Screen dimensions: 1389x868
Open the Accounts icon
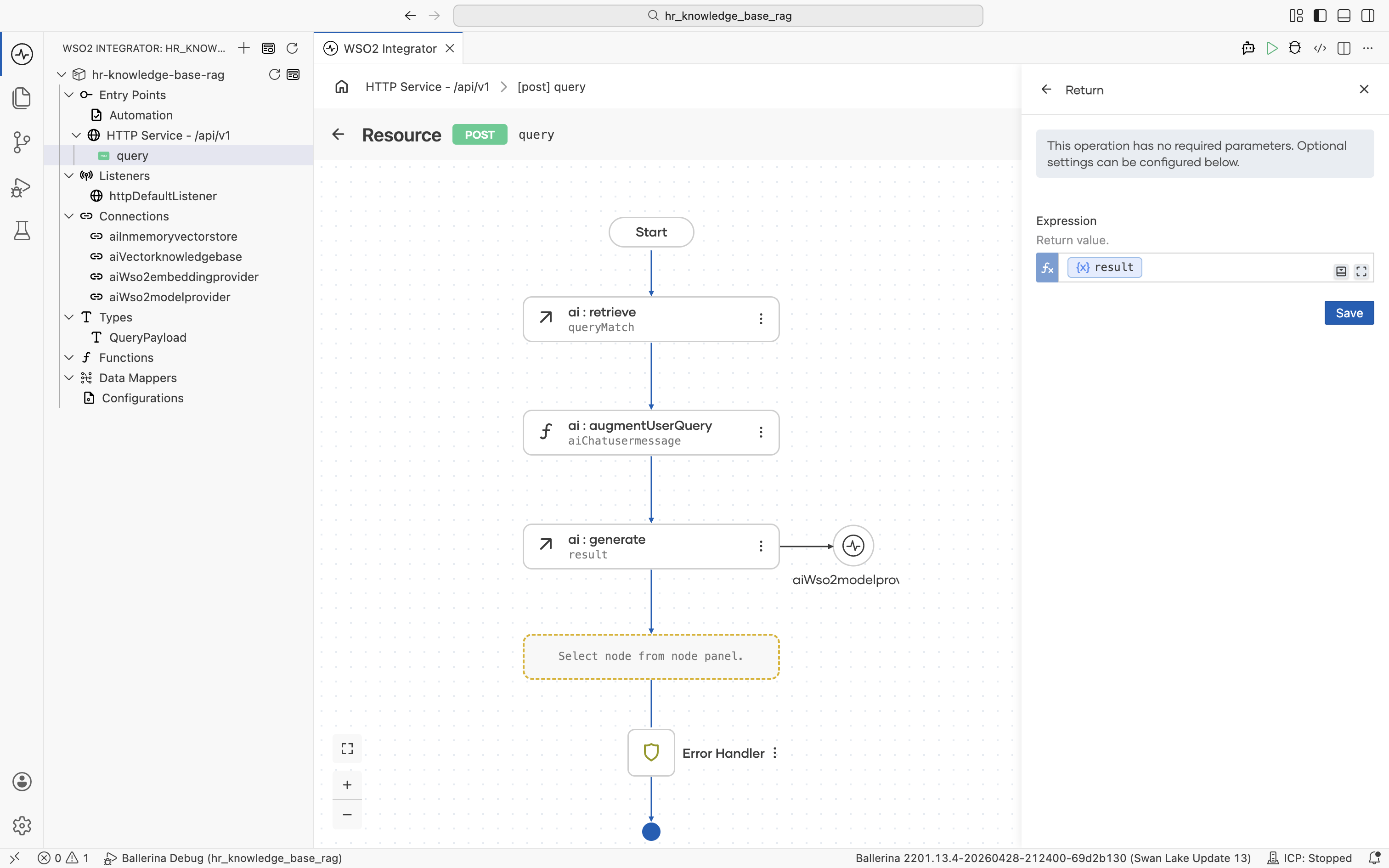[x=22, y=781]
